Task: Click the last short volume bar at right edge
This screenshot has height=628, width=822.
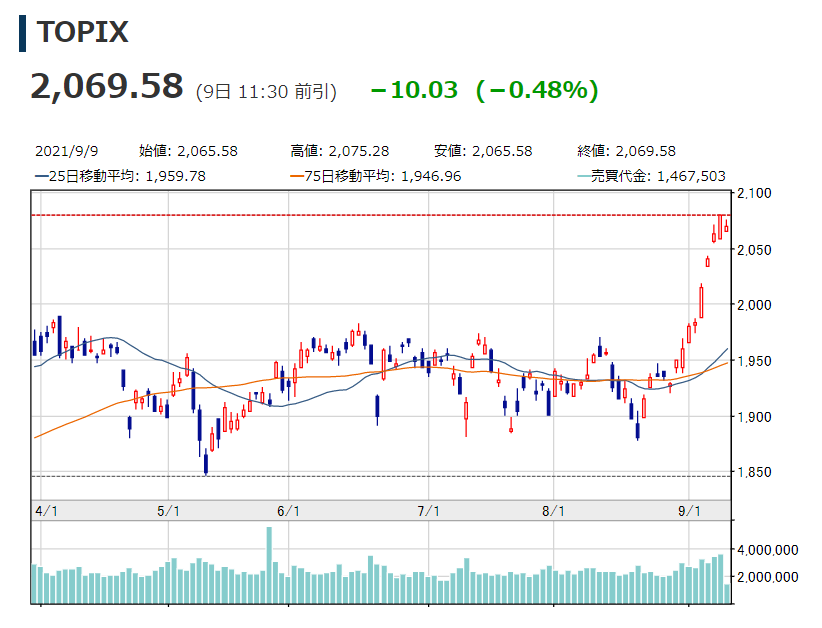Action: coord(727,594)
